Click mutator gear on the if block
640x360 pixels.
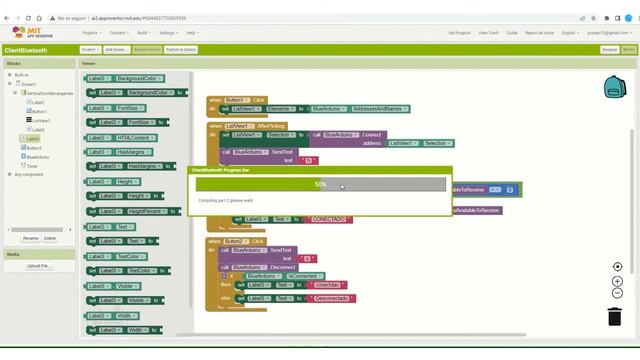[x=223, y=276]
